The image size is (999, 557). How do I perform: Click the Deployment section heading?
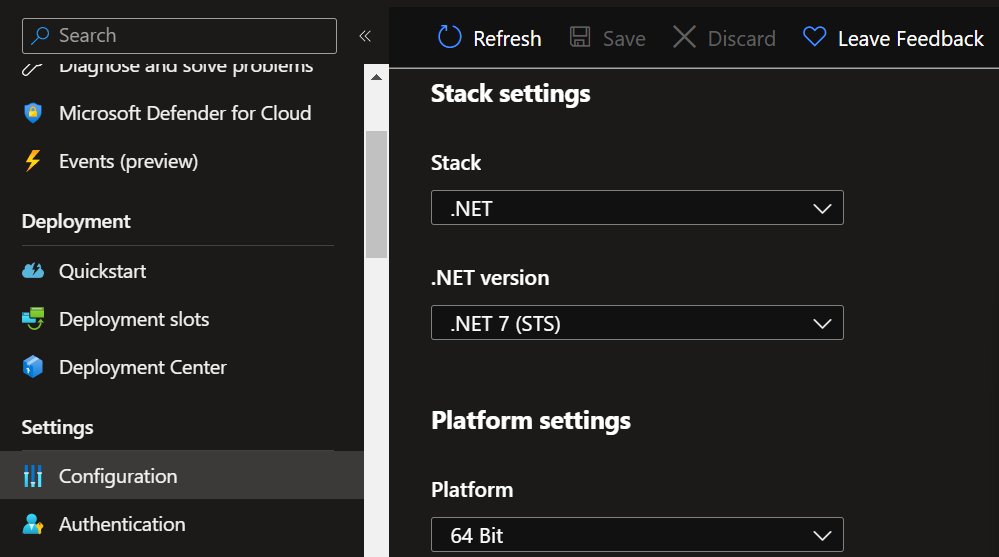click(76, 221)
